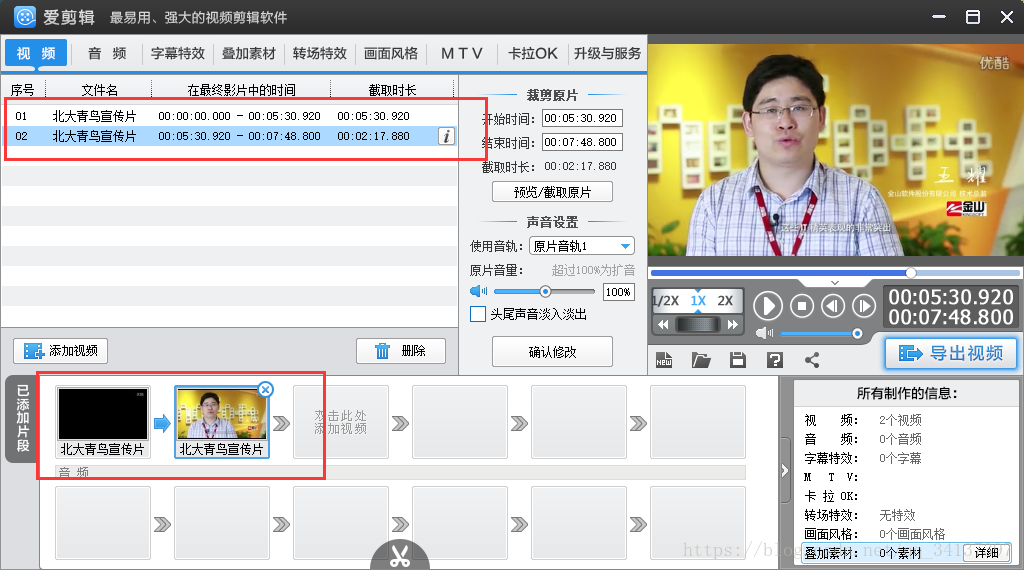1024x570 pixels.
Task: Save project with floppy disk icon
Action: coord(738,360)
